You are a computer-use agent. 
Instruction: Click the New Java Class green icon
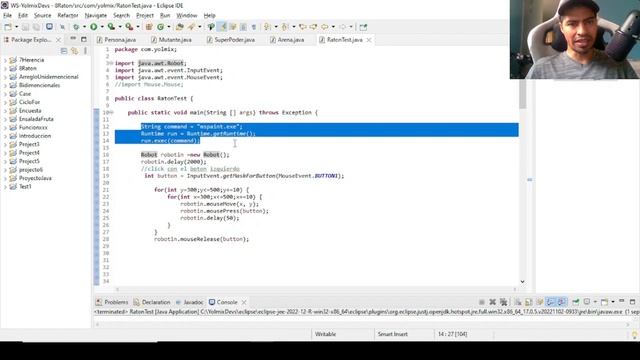coord(160,27)
